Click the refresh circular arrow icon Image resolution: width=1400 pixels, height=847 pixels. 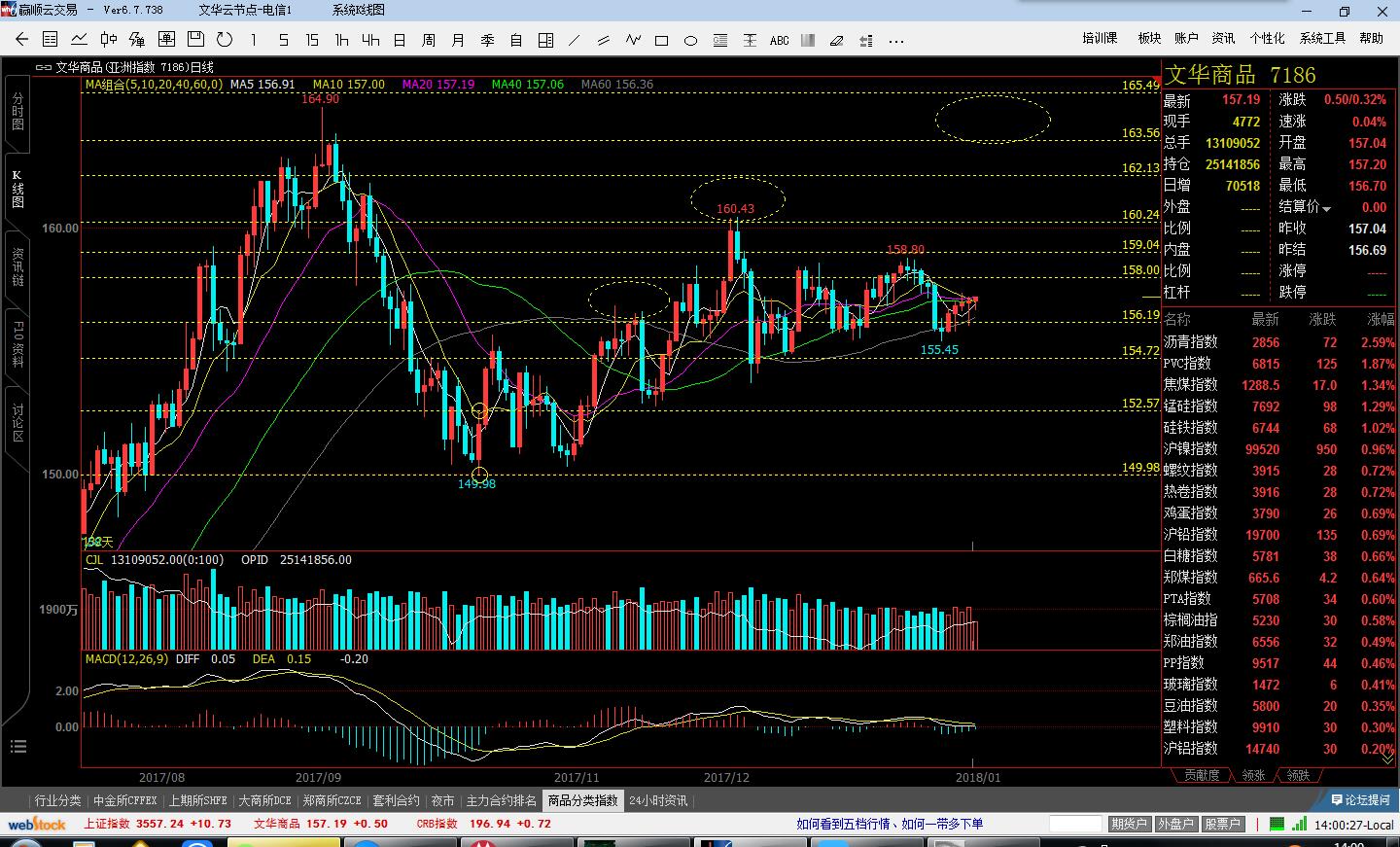(x=225, y=40)
